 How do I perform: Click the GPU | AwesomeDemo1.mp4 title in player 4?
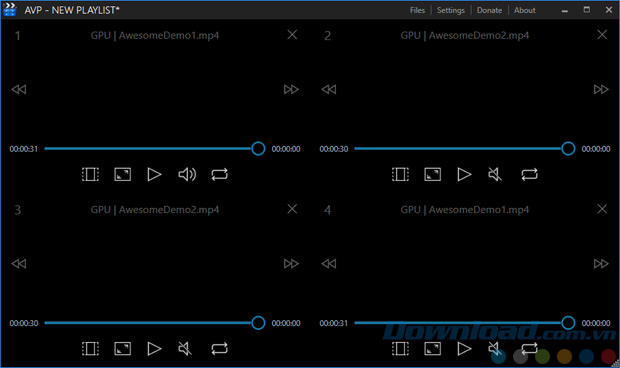click(465, 210)
